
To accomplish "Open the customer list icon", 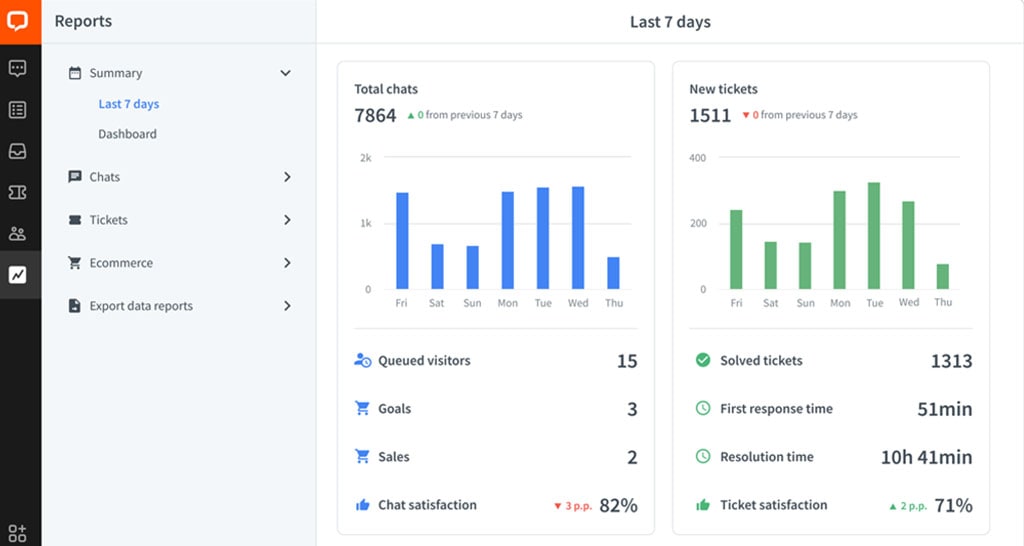I will 18,110.
